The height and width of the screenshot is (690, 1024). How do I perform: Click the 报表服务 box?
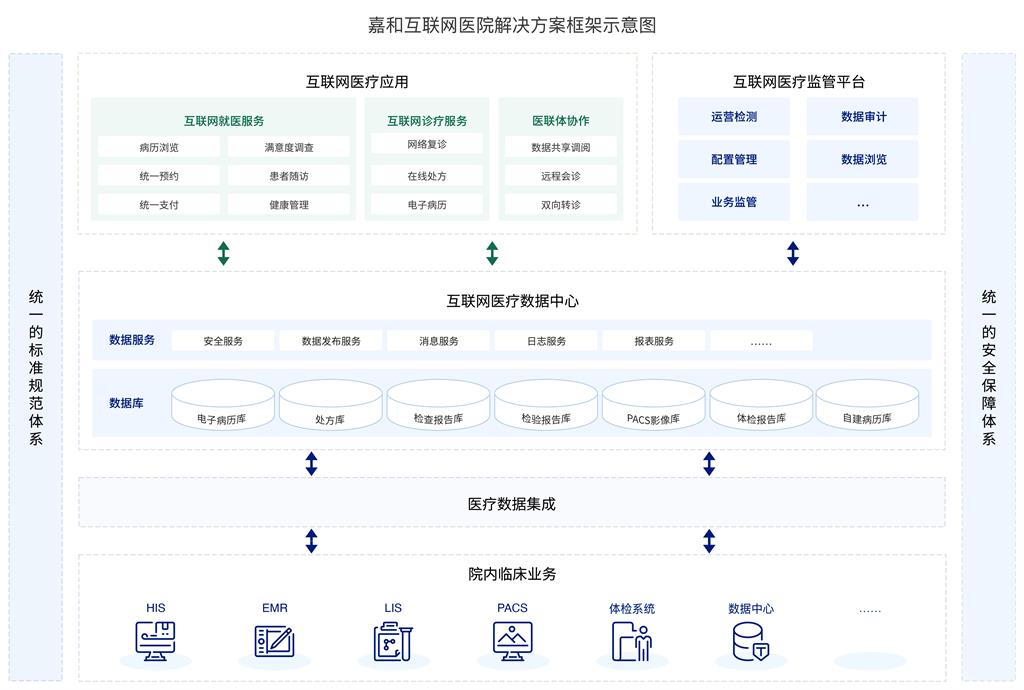point(653,341)
